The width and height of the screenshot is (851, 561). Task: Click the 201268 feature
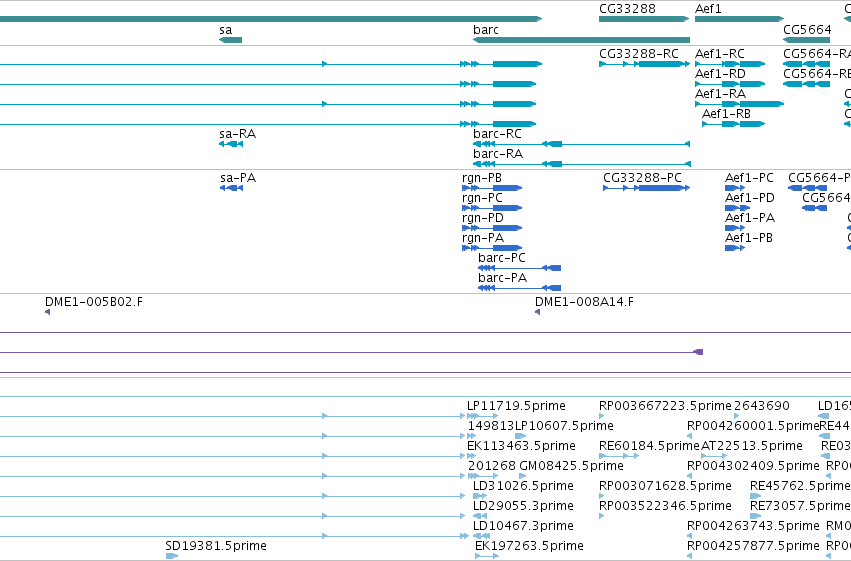pos(482,476)
